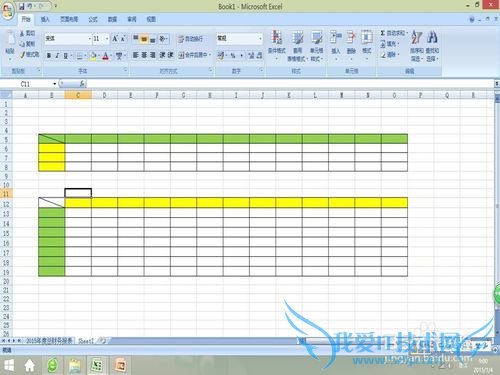The image size is (500, 375).
Task: Cut selection with the scissors icon
Action: pyautogui.click(x=22, y=33)
